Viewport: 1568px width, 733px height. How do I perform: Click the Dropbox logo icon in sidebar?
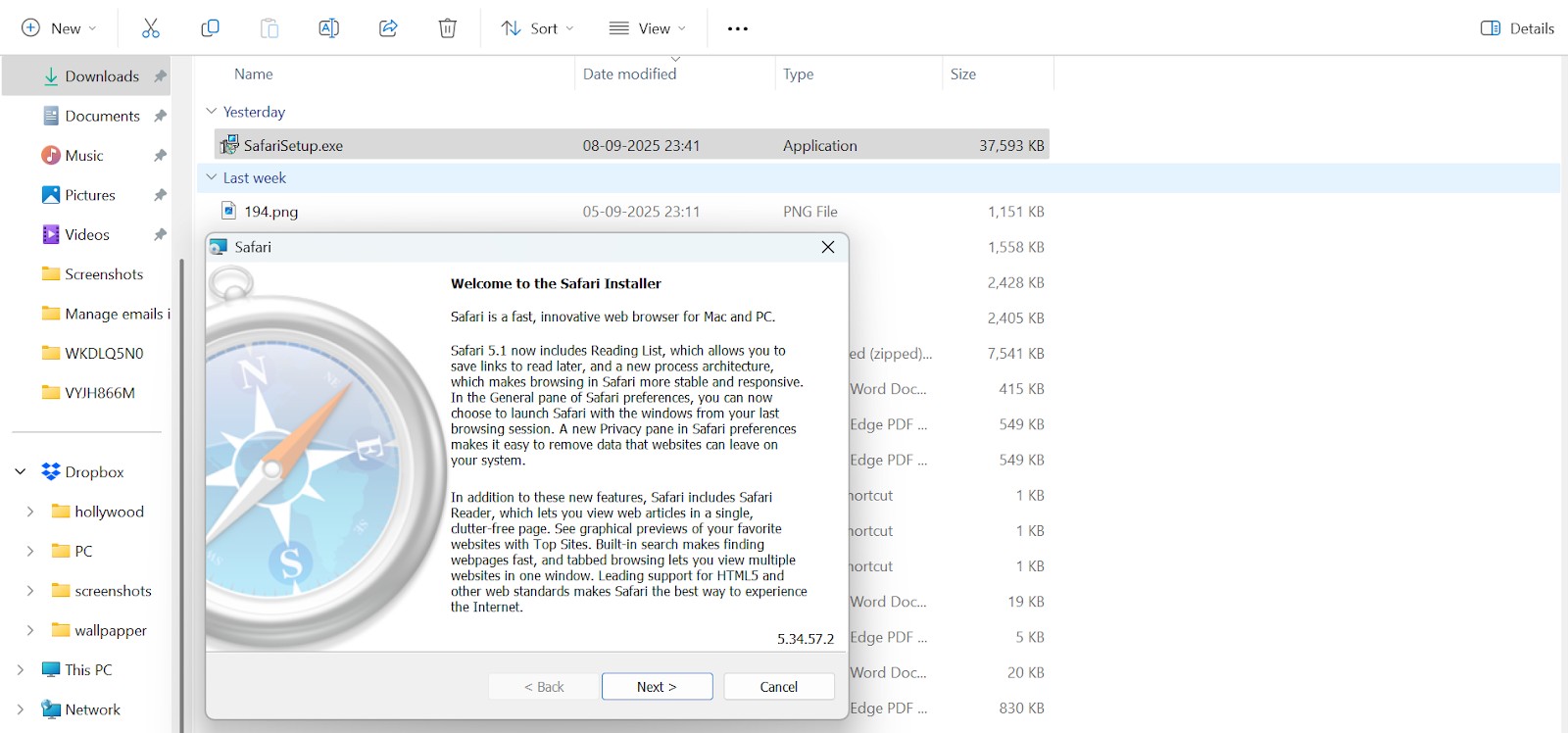point(51,472)
